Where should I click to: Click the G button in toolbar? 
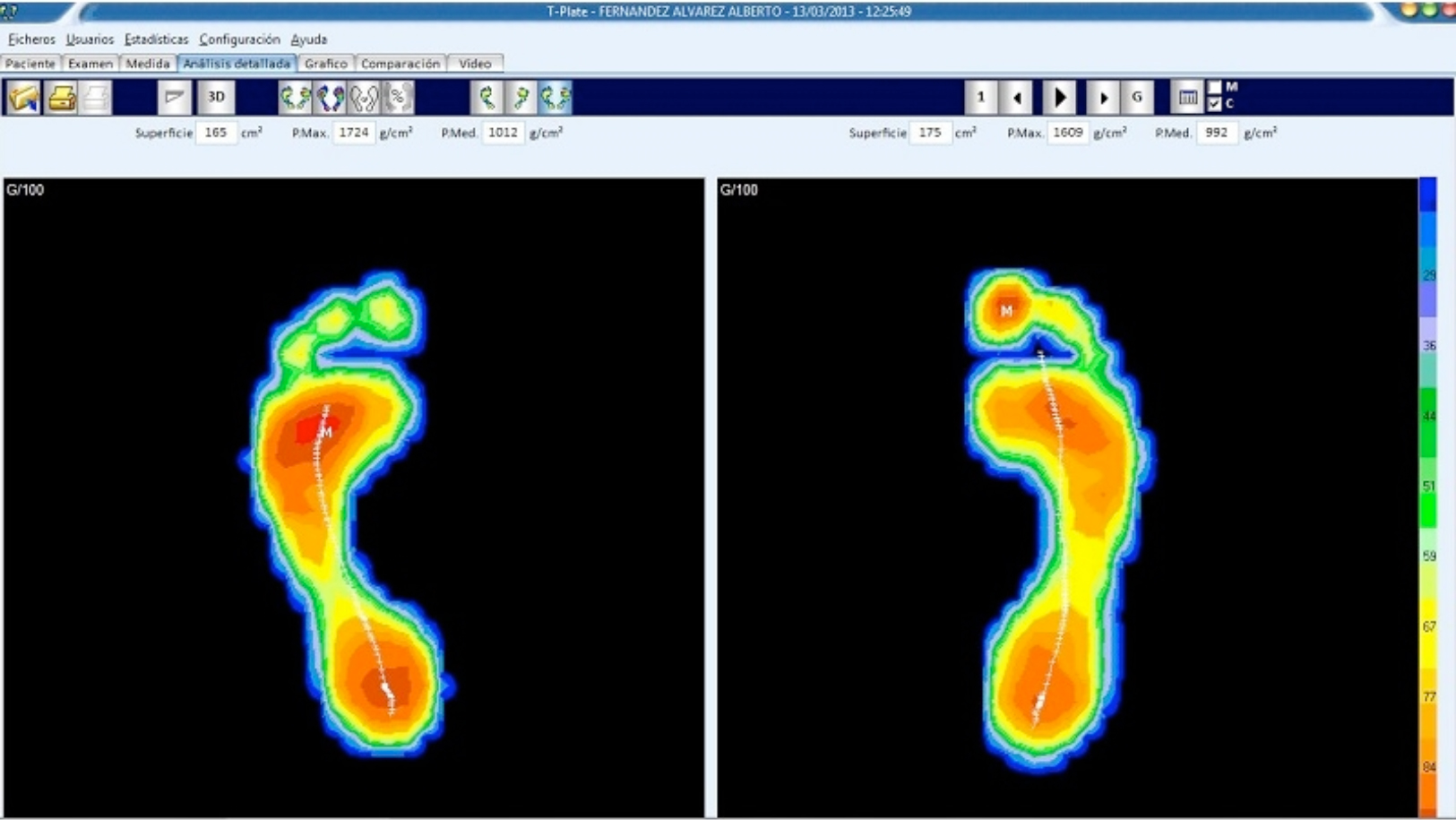1137,97
